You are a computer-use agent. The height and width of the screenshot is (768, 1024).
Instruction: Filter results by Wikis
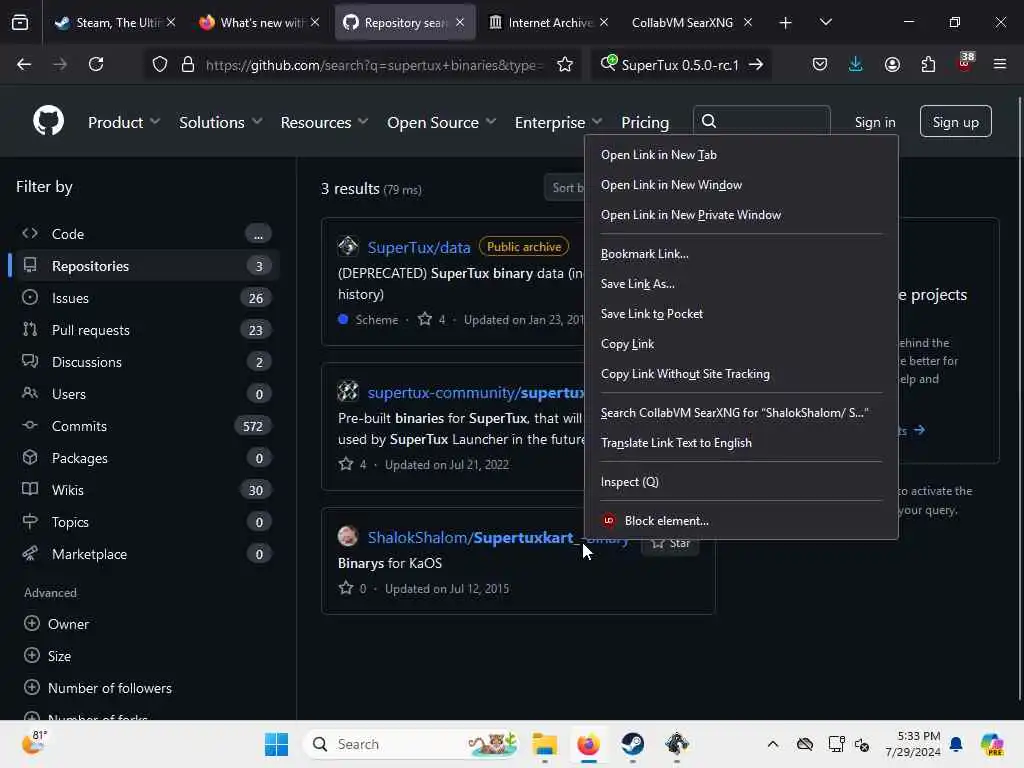145,490
